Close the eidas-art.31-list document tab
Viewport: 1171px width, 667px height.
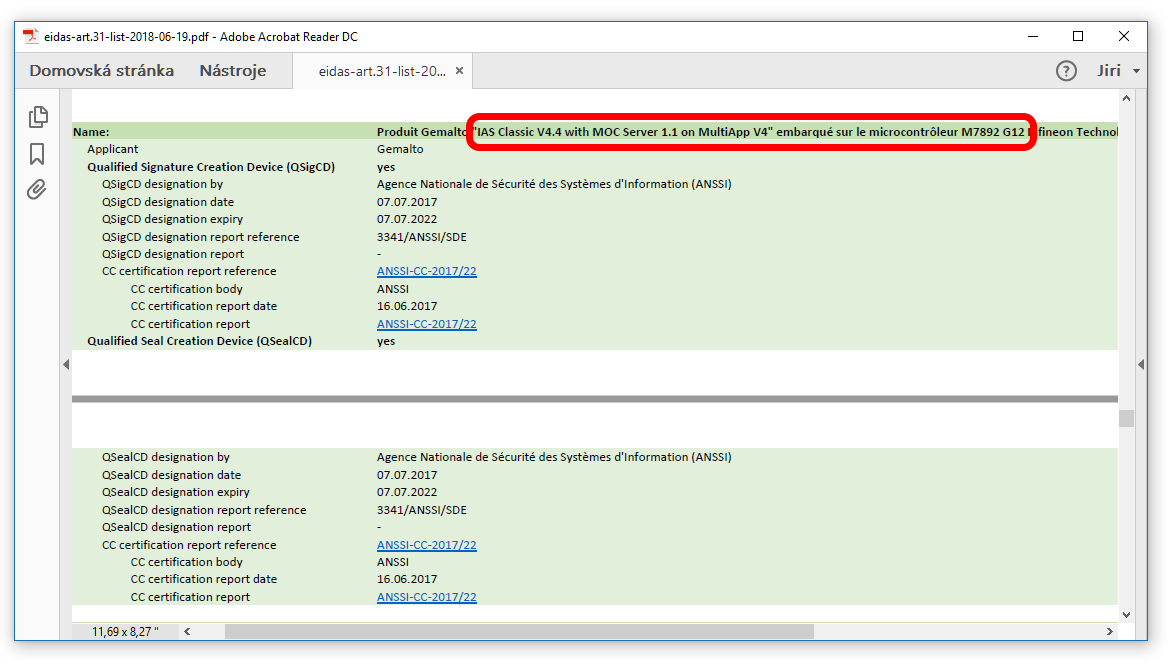459,71
